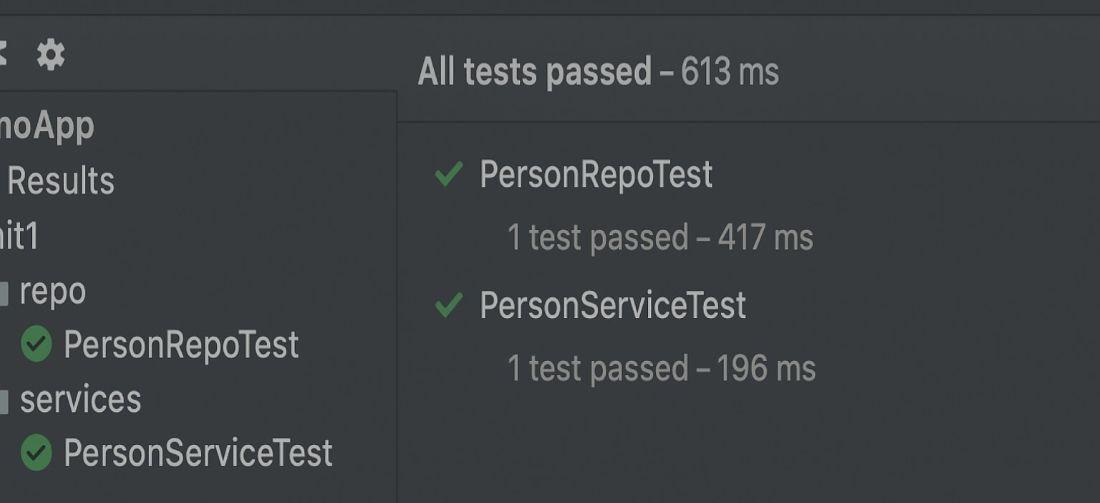Viewport: 1100px width, 503px height.
Task: Click the green passed icon beside PersonServiceTest in tree
Action: tap(36, 454)
